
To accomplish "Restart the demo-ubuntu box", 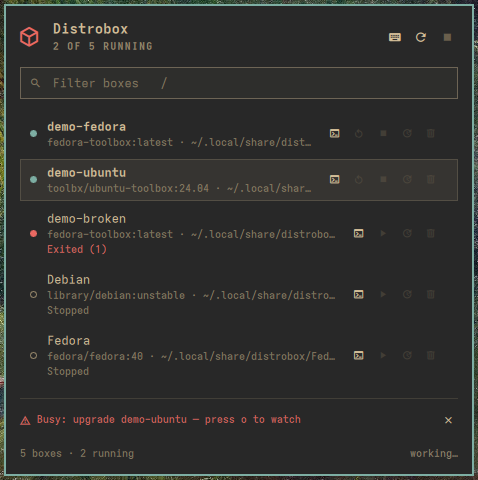I will [359, 179].
